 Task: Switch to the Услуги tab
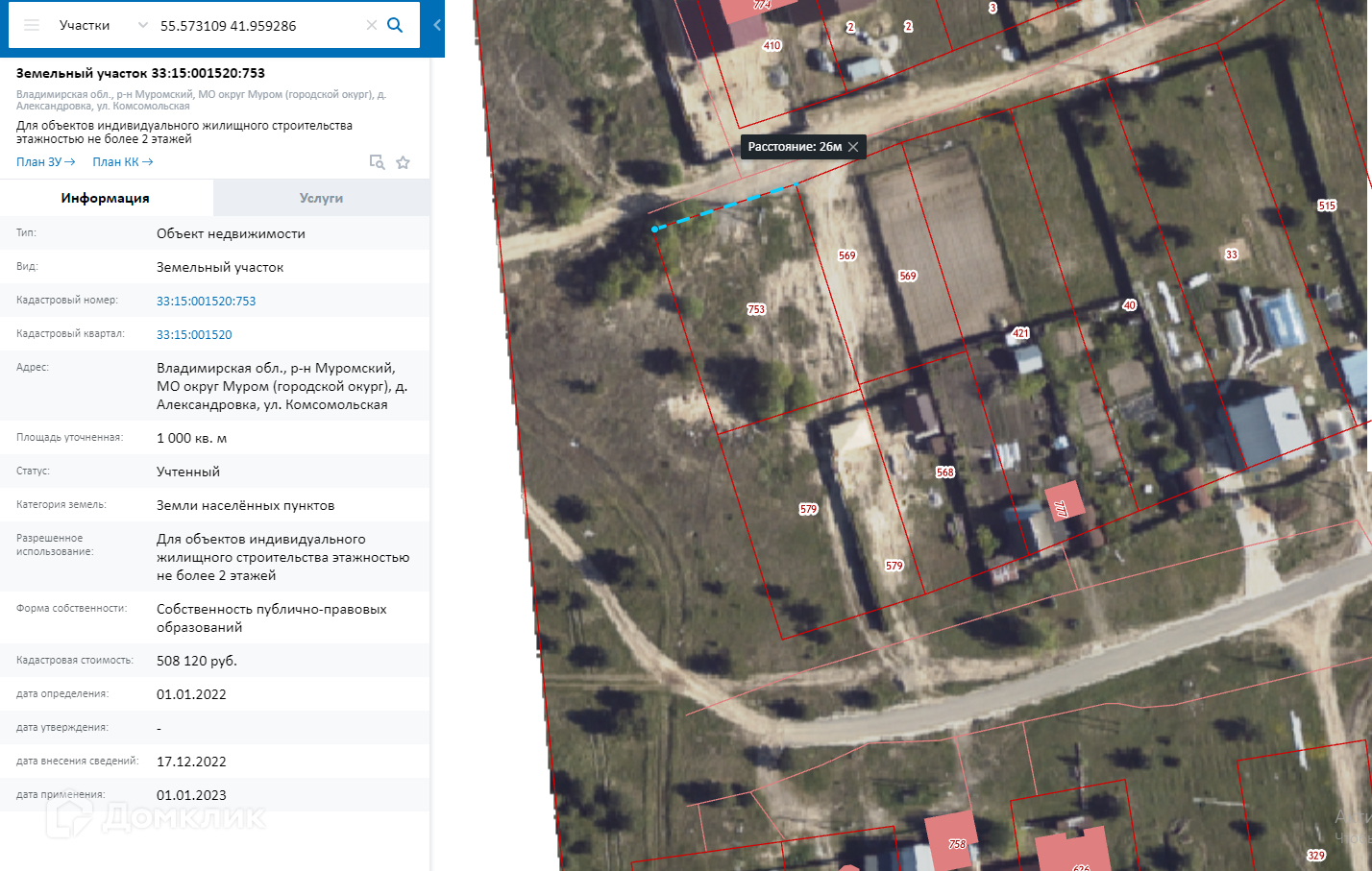coord(321,198)
